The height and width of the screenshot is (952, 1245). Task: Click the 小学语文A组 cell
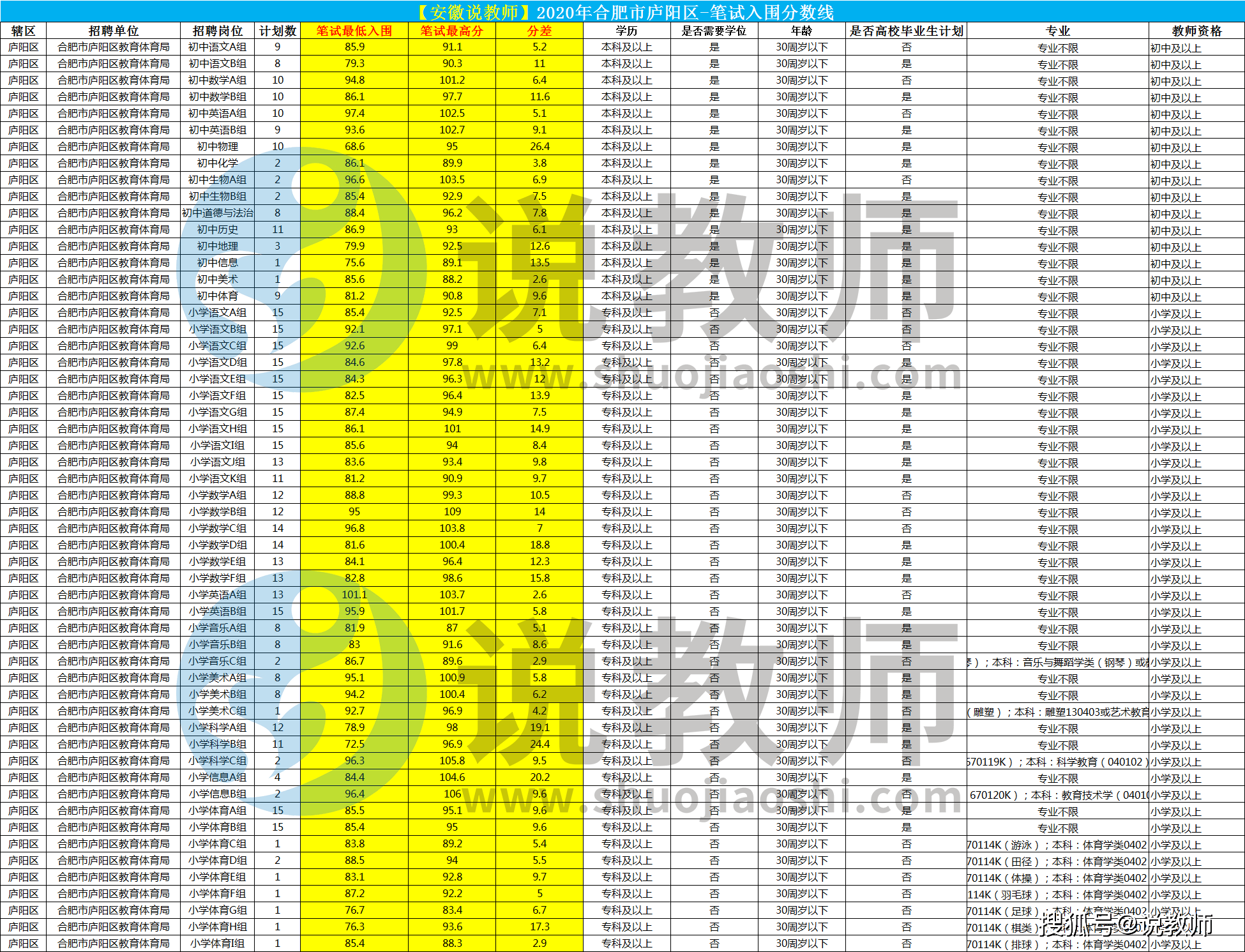tap(217, 312)
